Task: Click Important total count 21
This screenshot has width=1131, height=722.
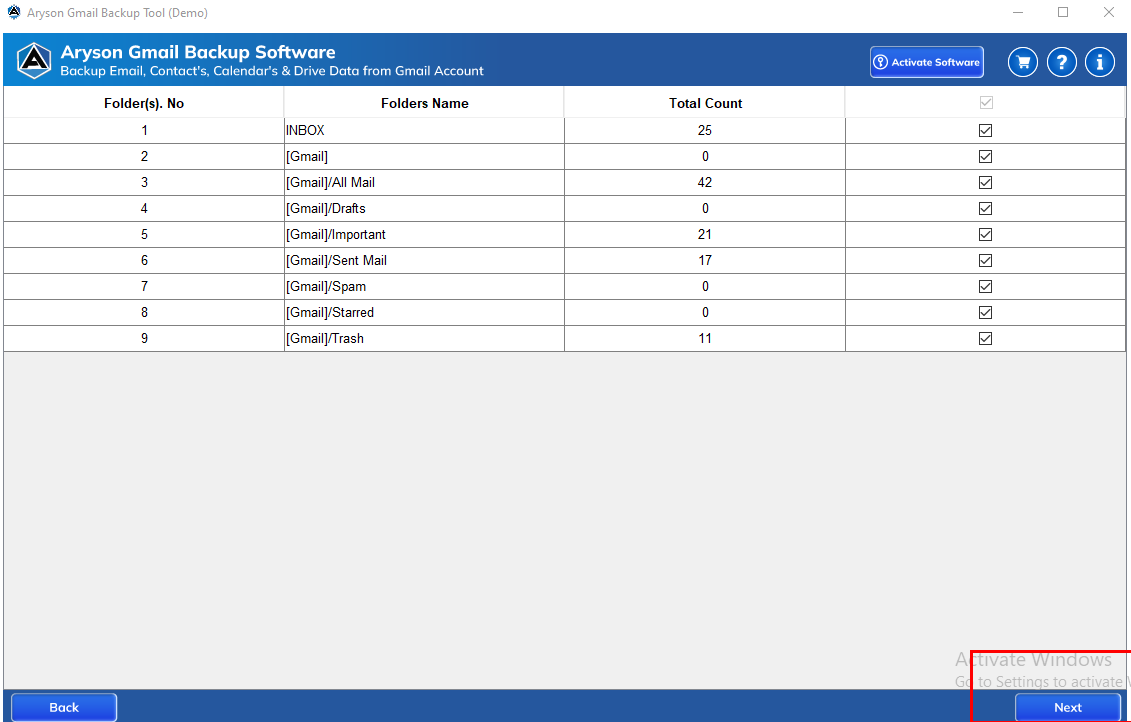Action: (x=705, y=234)
